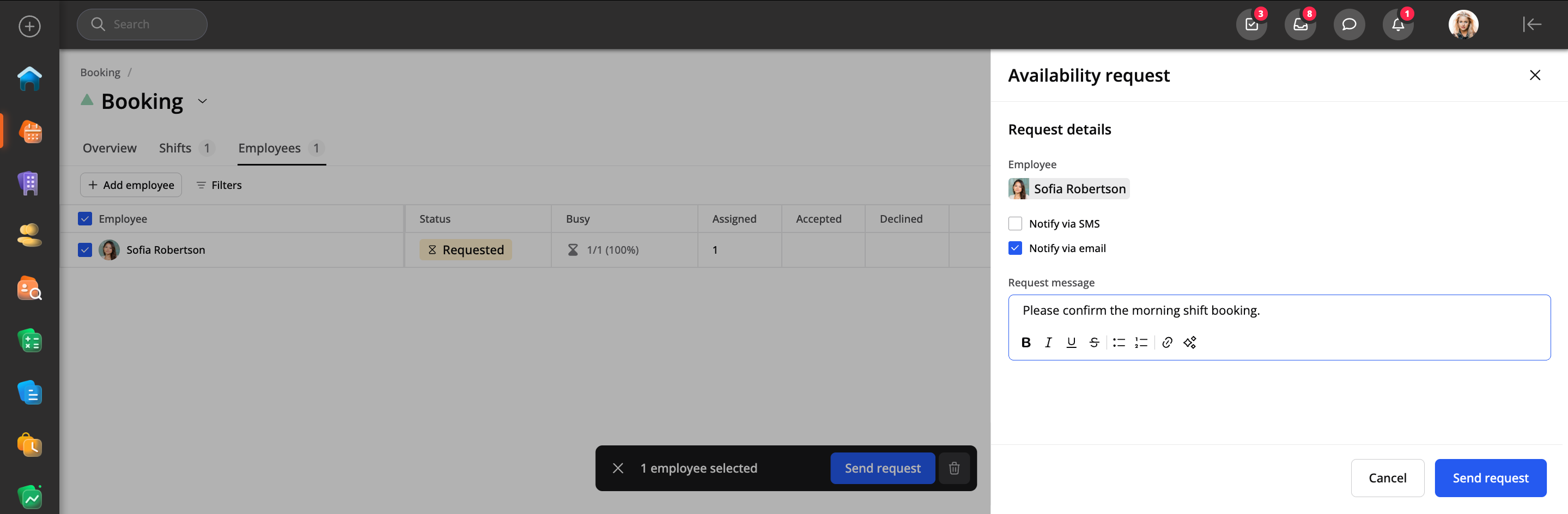Screen dimensions: 1568x514
Task: Open the notifications bell icon
Action: (1397, 25)
